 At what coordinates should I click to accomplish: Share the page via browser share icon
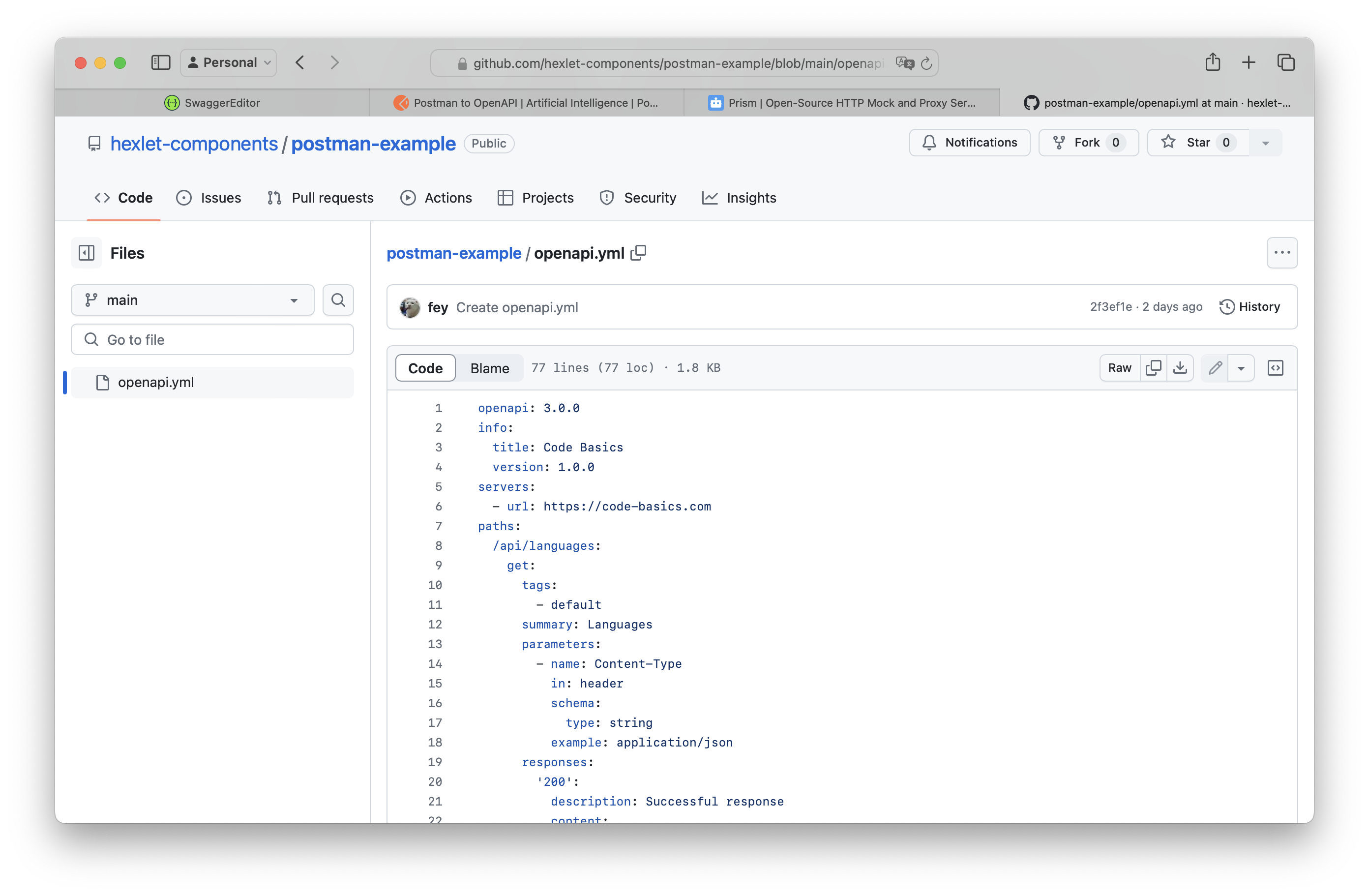[x=1213, y=62]
